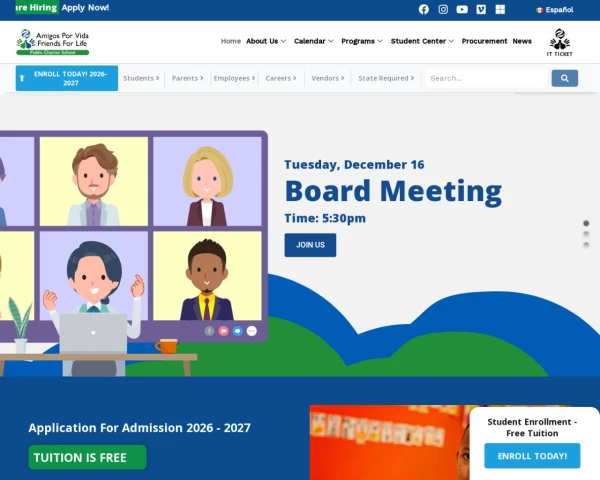Open the school's Facebook page icon
600x480 pixels.
(423, 9)
